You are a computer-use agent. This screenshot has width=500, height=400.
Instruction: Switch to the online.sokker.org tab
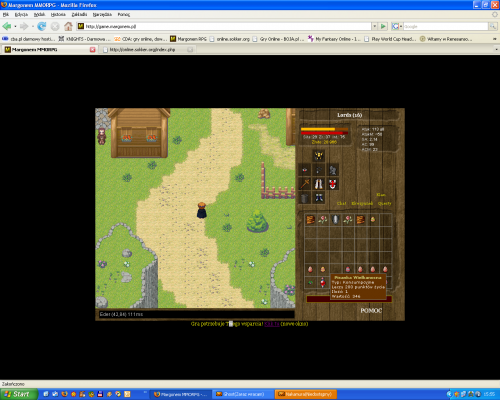[x=147, y=49]
